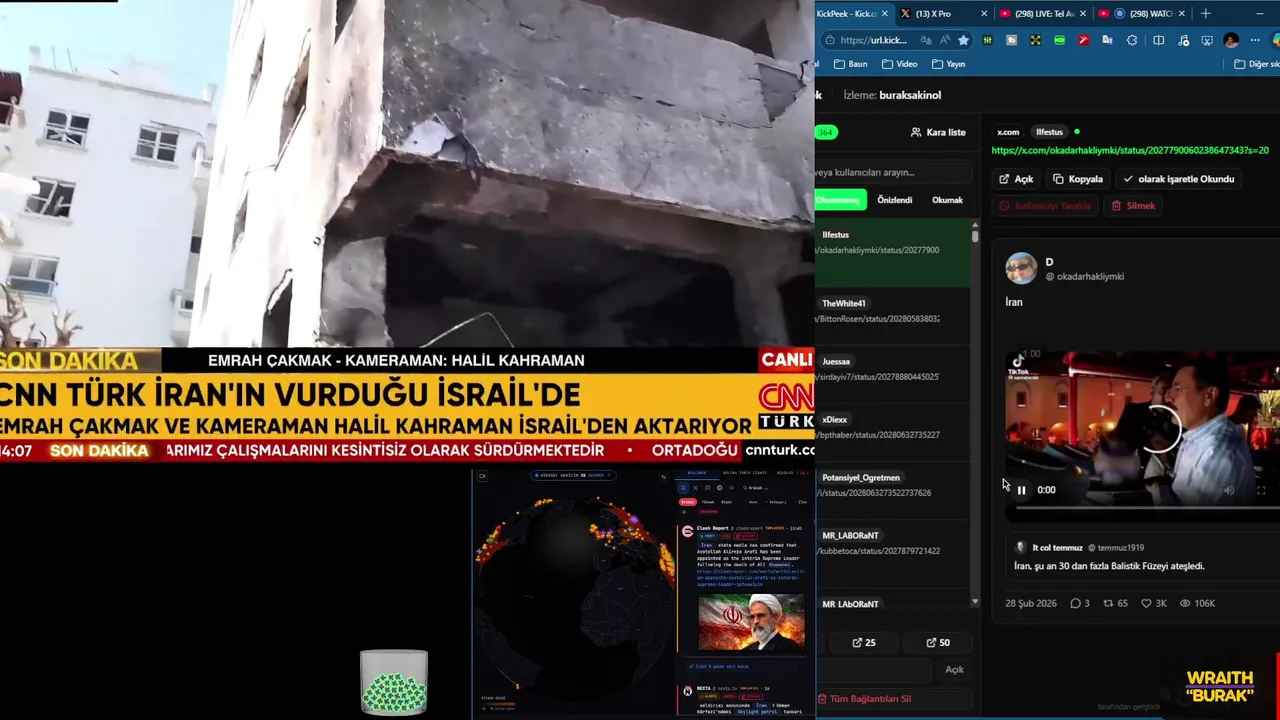The image size is (1280, 720).
Task: Open the green x.com okadarhakliymki status link
Action: pyautogui.click(x=1130, y=150)
